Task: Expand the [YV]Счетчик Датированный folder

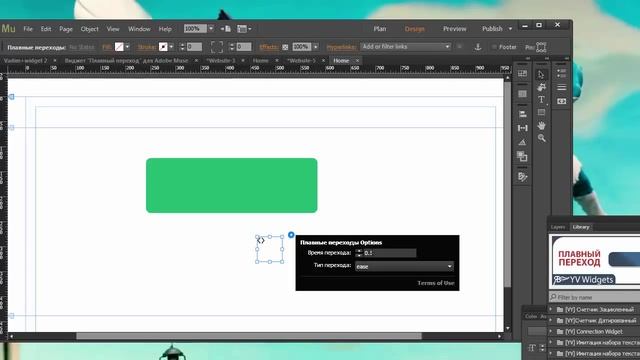Action: pos(551,320)
